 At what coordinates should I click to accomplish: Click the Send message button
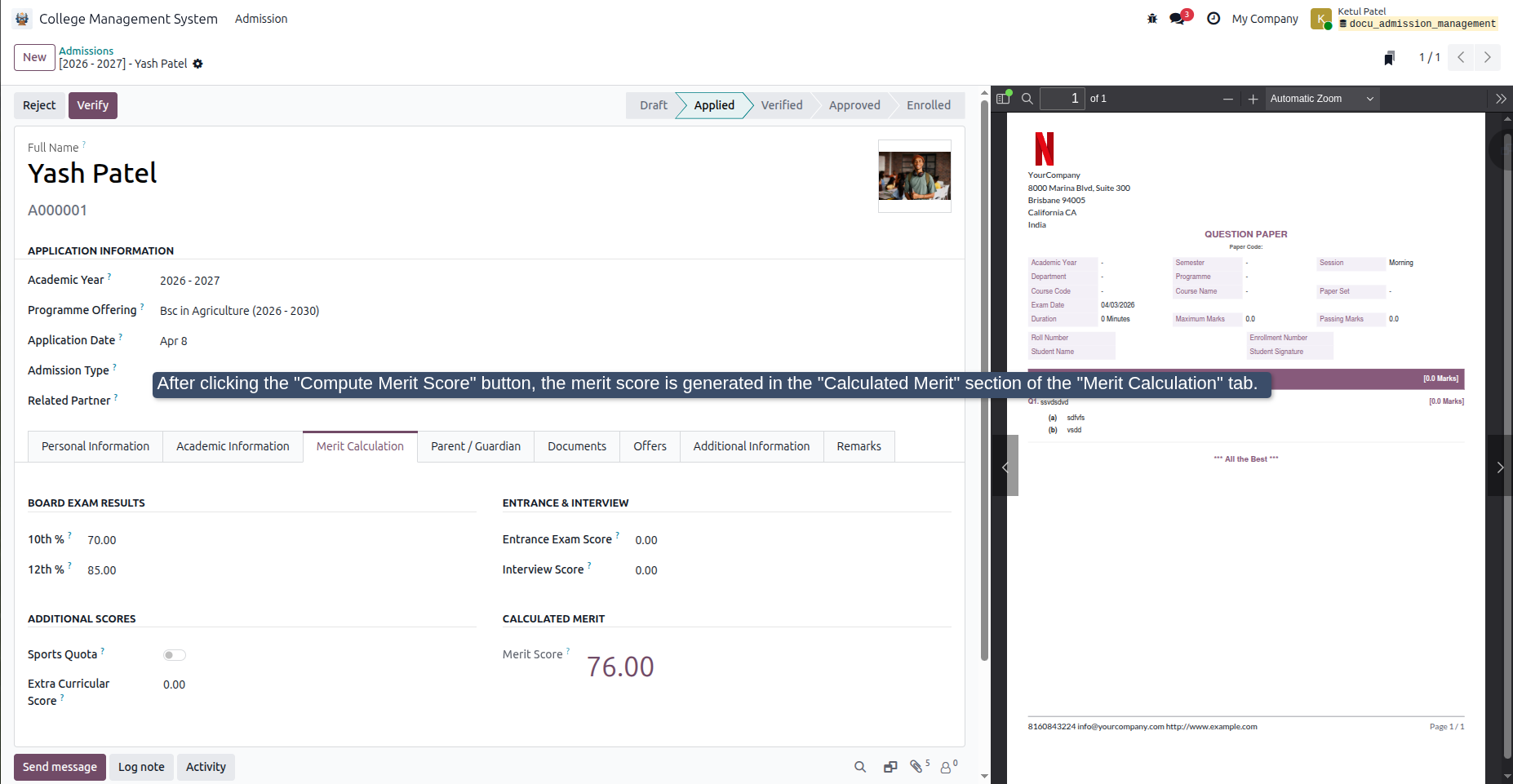pyautogui.click(x=60, y=767)
